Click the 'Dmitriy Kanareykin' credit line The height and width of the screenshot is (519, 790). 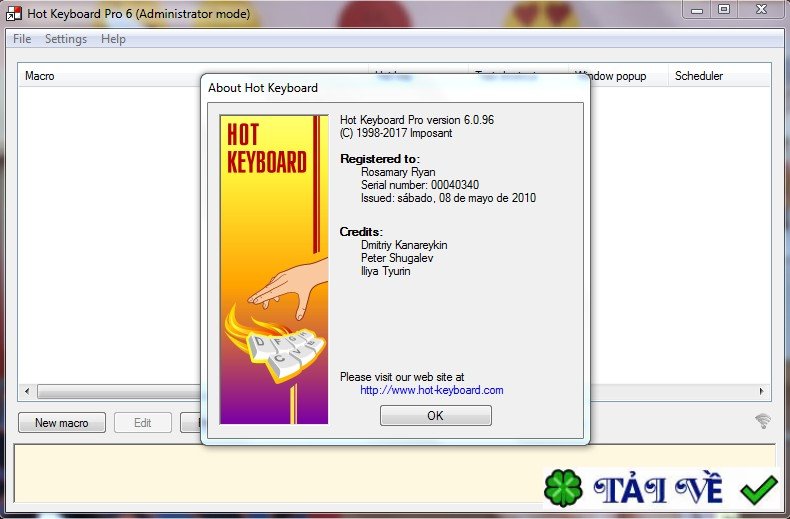(x=404, y=245)
